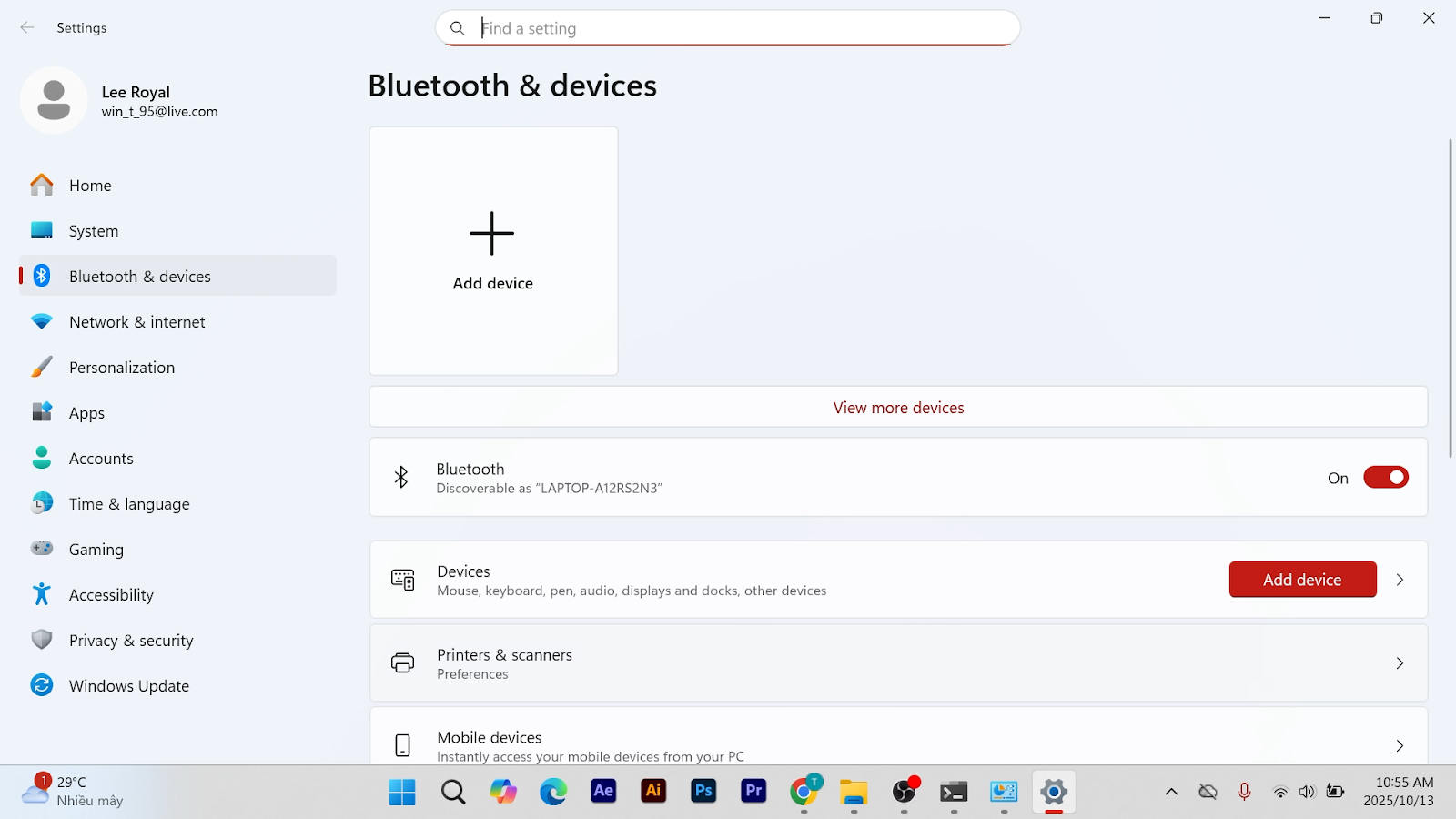Open Lee Royal account profile

(x=120, y=101)
